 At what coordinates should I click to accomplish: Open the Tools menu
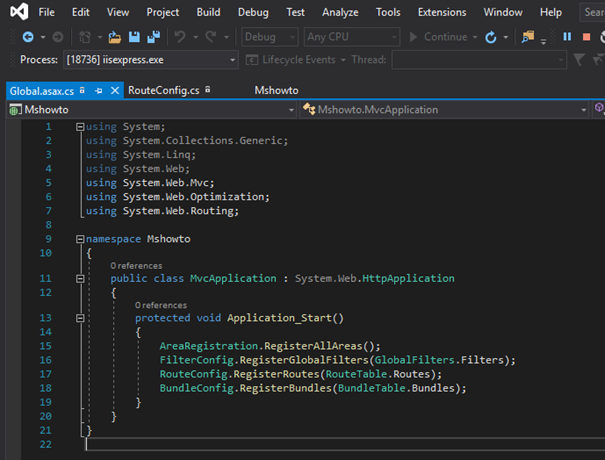coord(388,12)
